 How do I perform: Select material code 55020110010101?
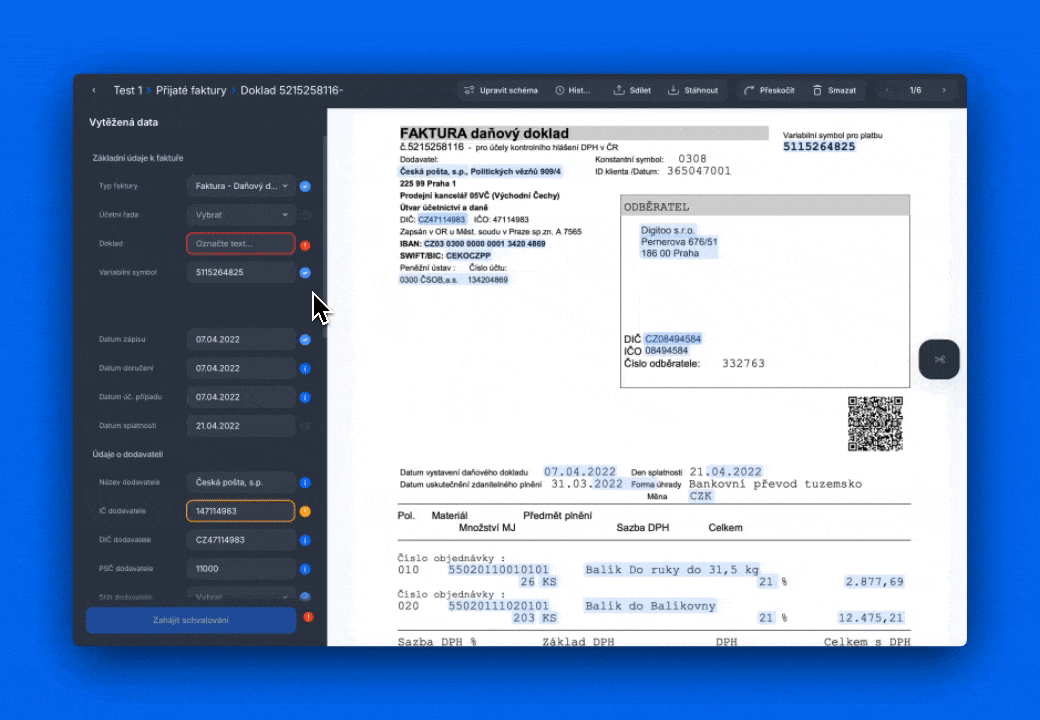[499, 570]
